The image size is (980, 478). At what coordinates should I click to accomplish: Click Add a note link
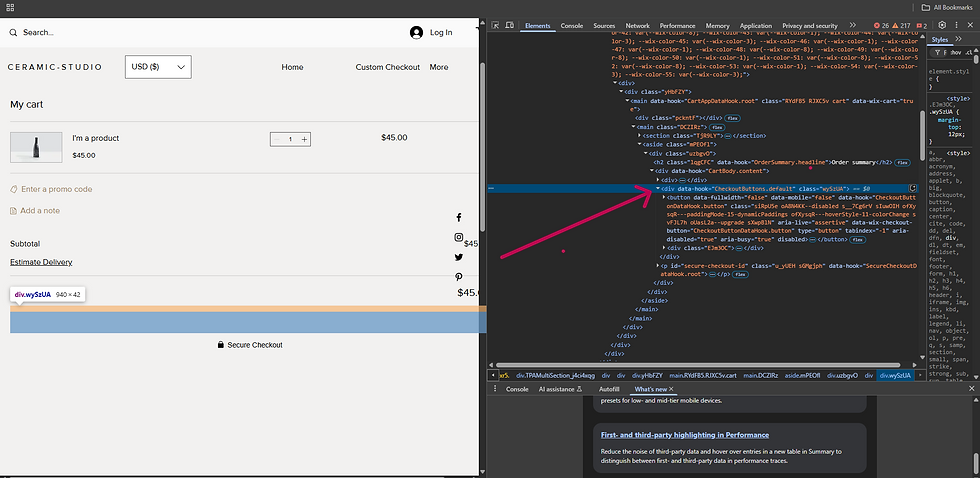(35, 211)
